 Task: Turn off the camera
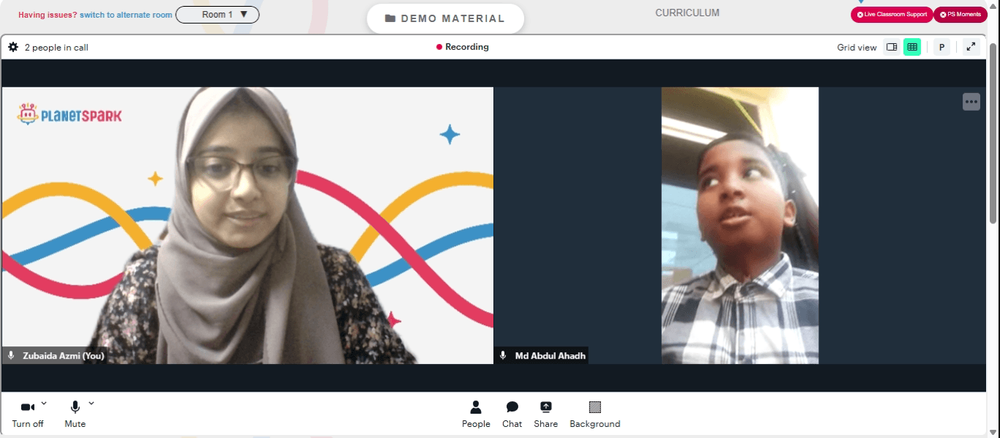[27, 414]
